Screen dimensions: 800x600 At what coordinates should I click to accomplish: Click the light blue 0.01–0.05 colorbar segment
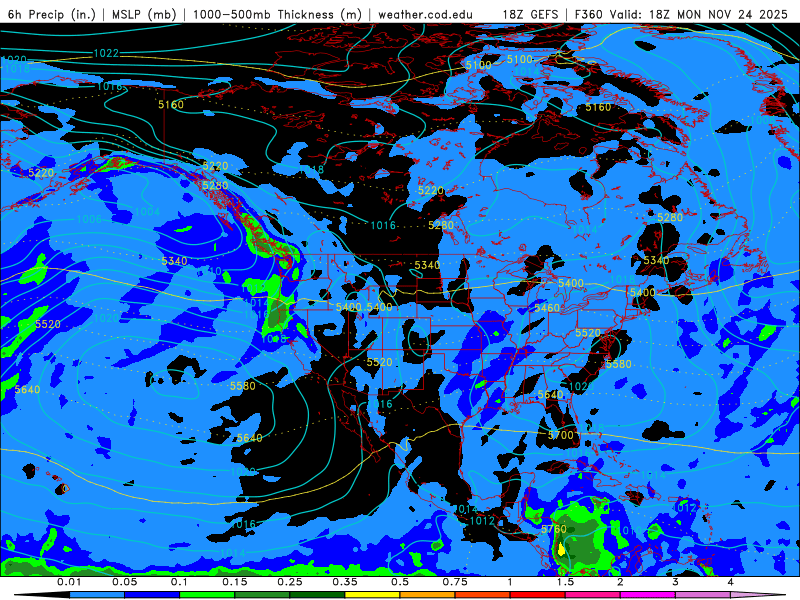point(97,595)
